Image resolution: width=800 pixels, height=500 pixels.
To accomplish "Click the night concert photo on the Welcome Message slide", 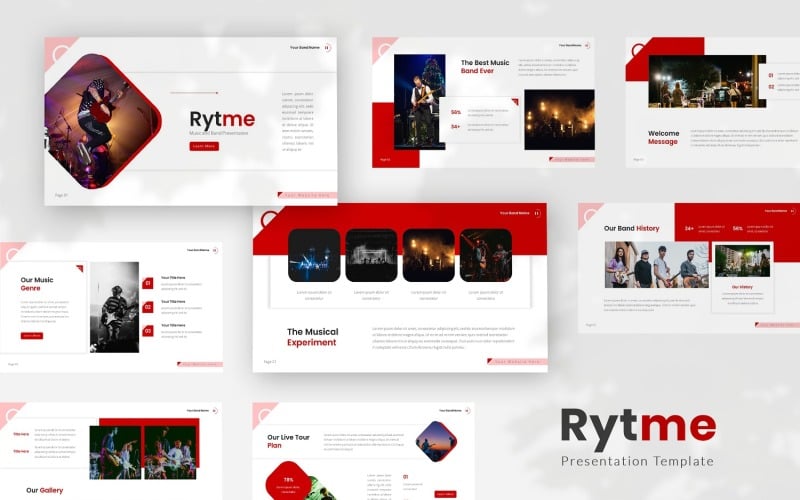I will click(x=707, y=81).
